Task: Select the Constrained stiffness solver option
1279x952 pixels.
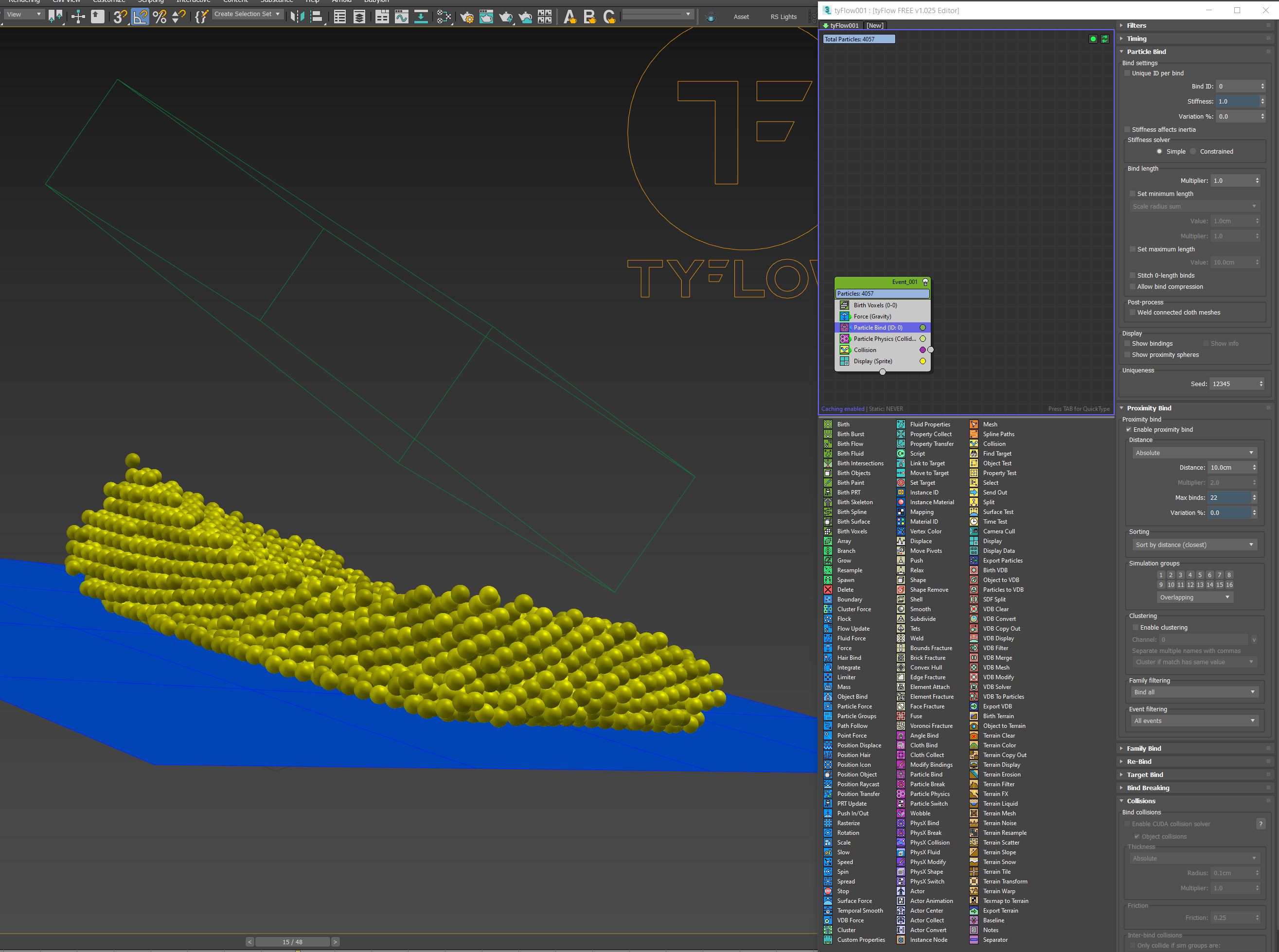Action: click(x=1193, y=152)
